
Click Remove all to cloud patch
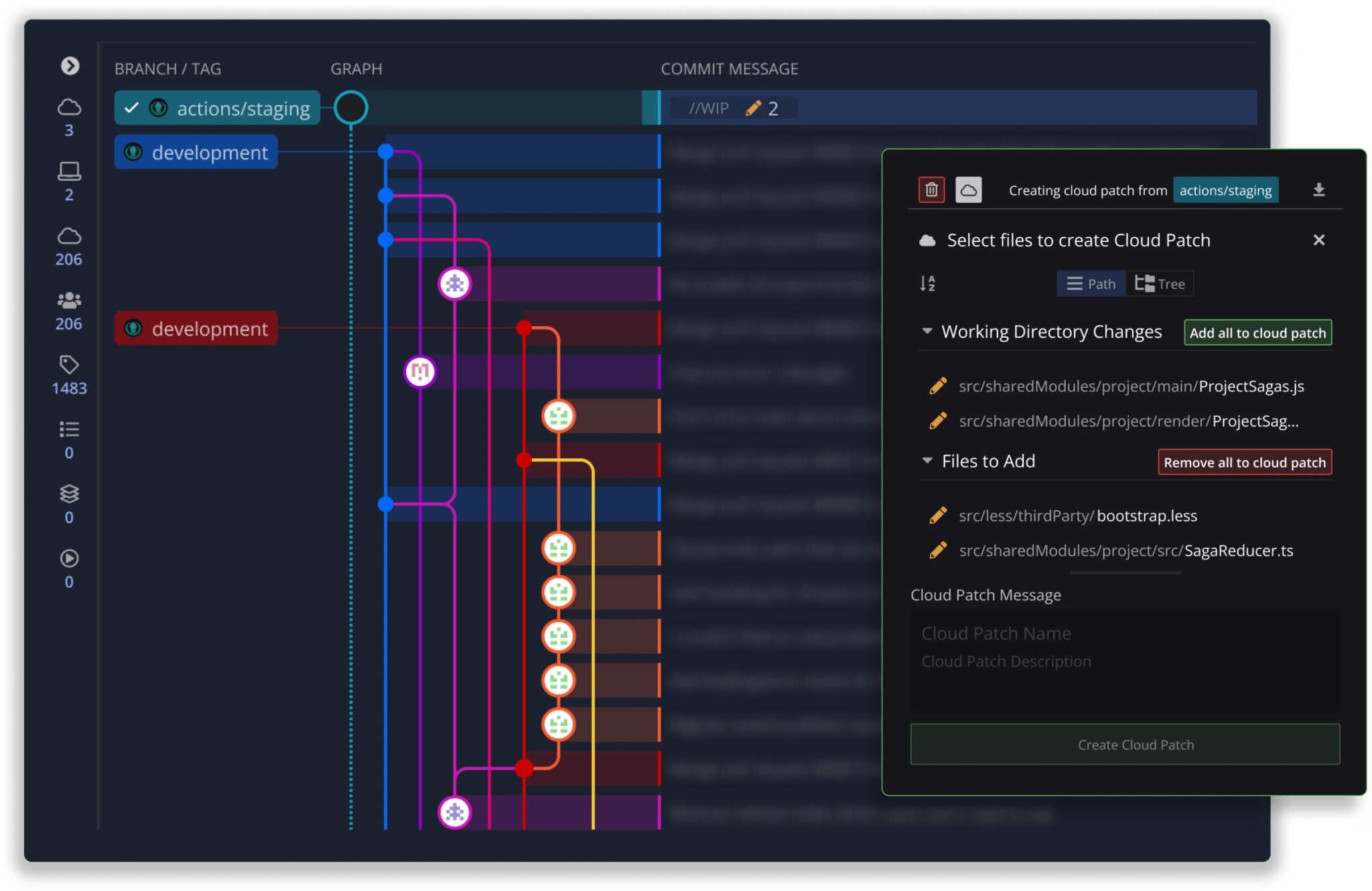(x=1245, y=462)
